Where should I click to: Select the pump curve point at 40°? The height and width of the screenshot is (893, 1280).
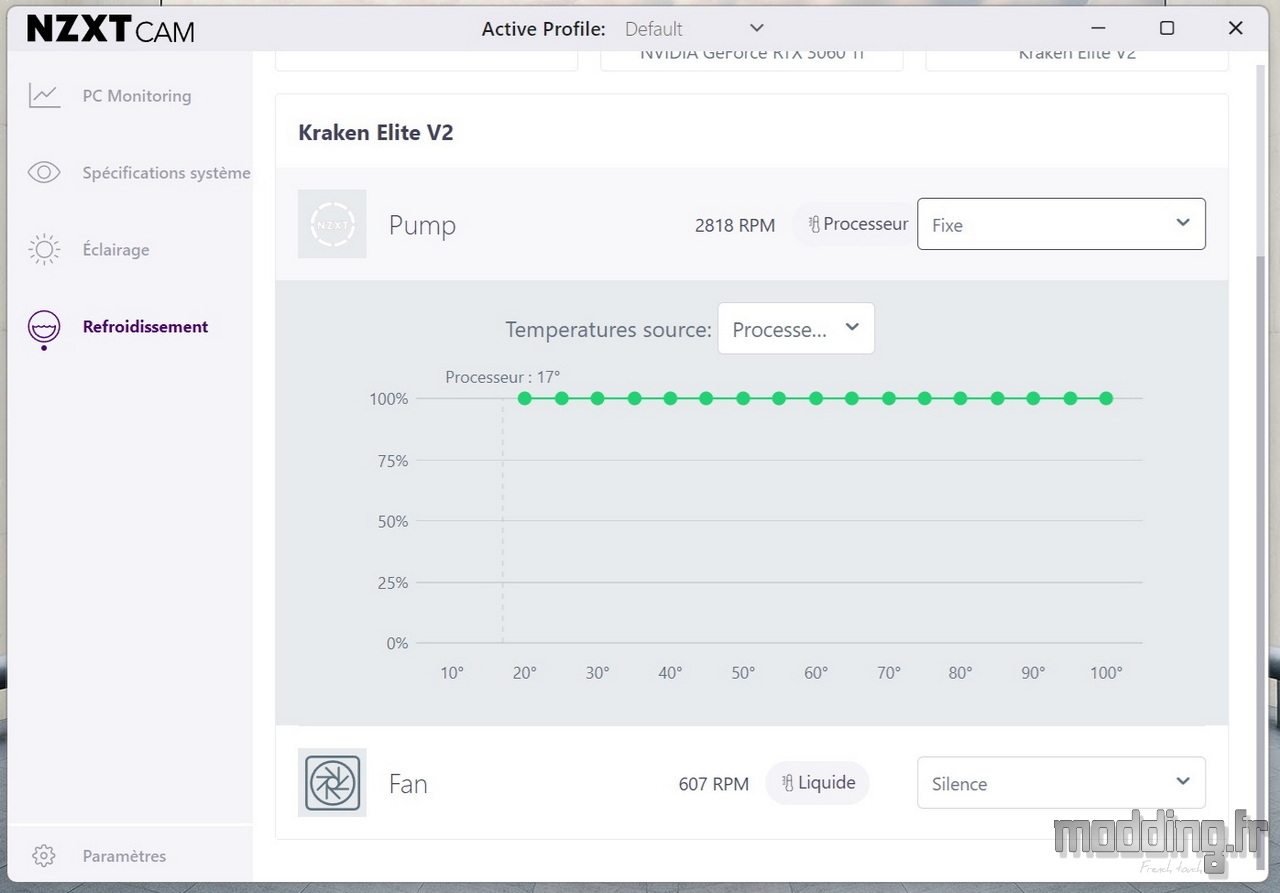pyautogui.click(x=670, y=398)
